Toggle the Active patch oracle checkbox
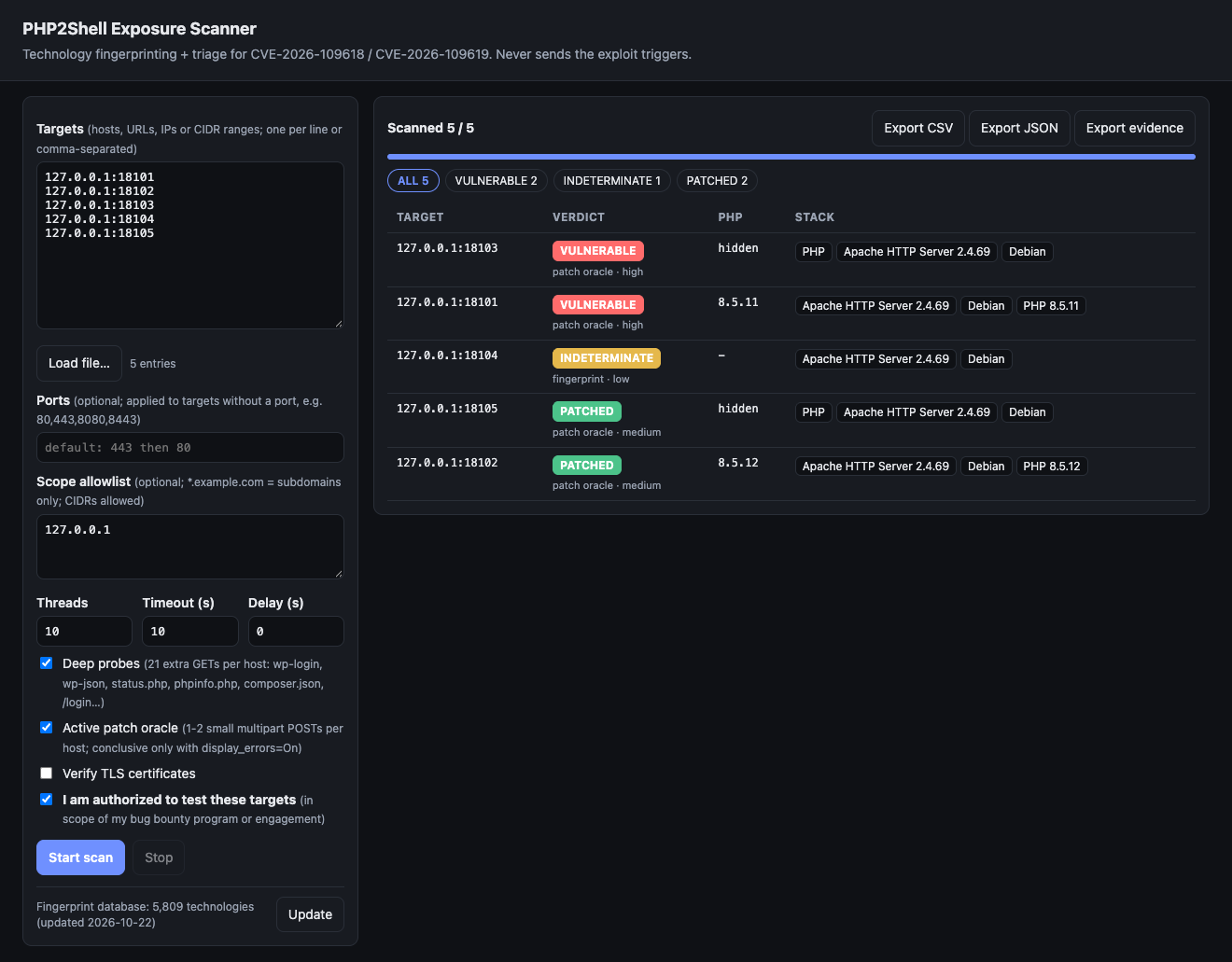 [46, 728]
